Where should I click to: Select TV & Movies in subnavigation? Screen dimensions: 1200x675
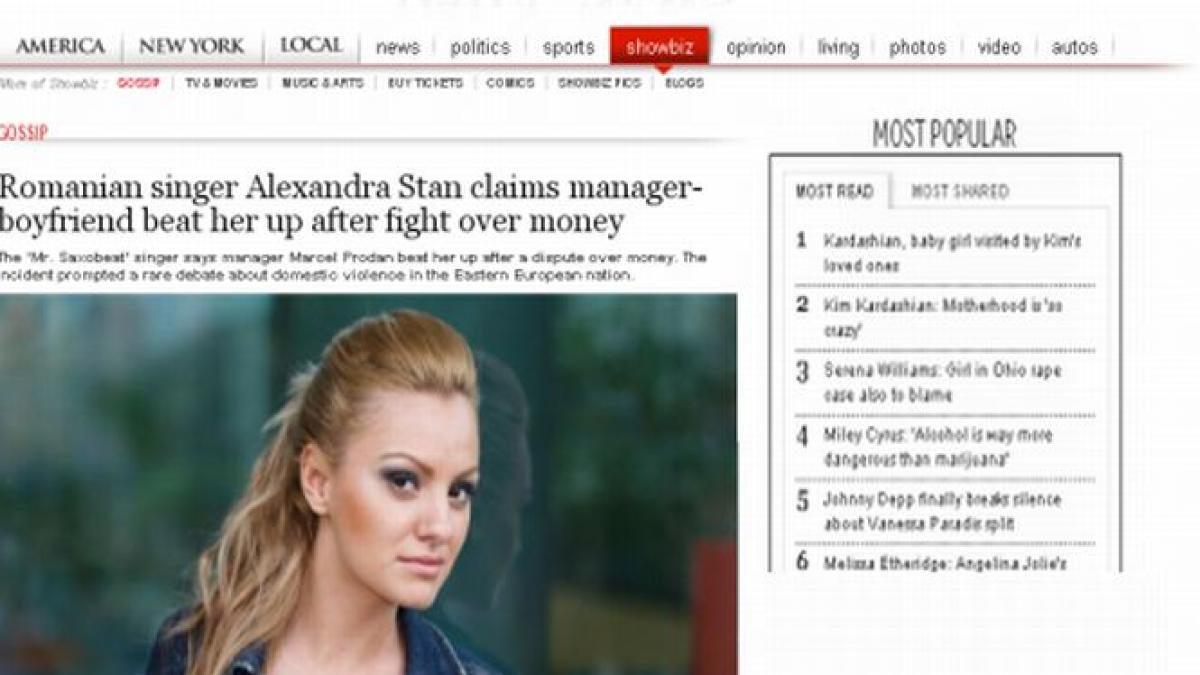click(x=221, y=83)
